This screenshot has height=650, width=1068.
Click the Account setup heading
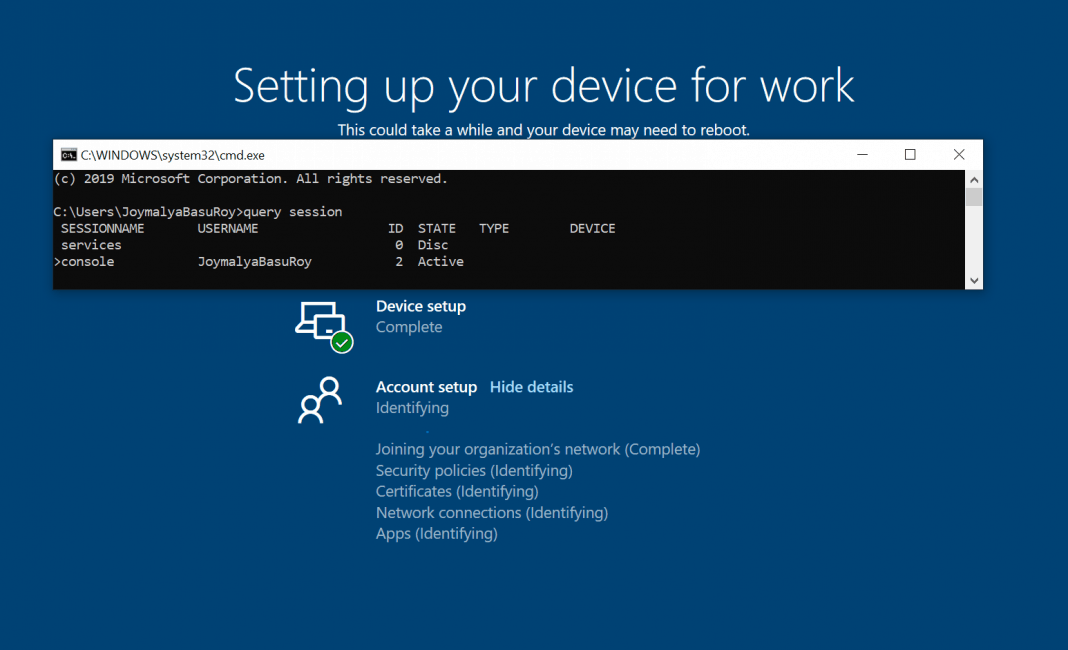pyautogui.click(x=426, y=387)
